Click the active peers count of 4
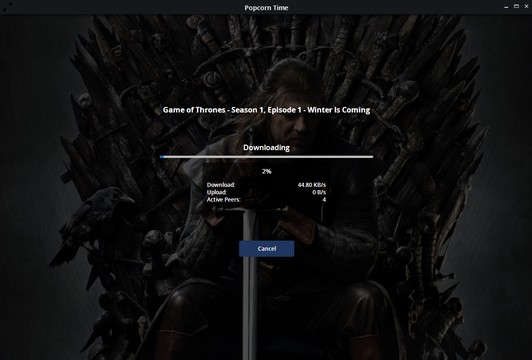Viewport: 532px width, 360px height. click(x=324, y=200)
